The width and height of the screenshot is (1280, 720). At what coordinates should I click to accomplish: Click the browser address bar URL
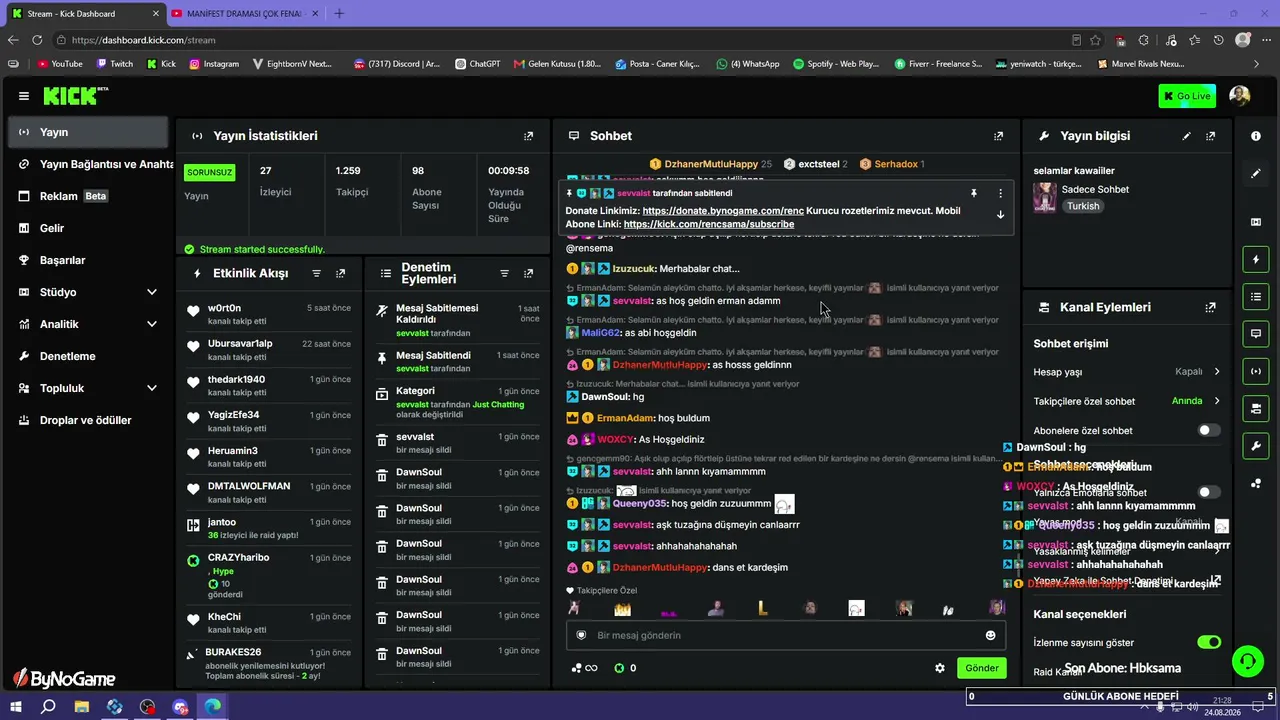pos(144,40)
